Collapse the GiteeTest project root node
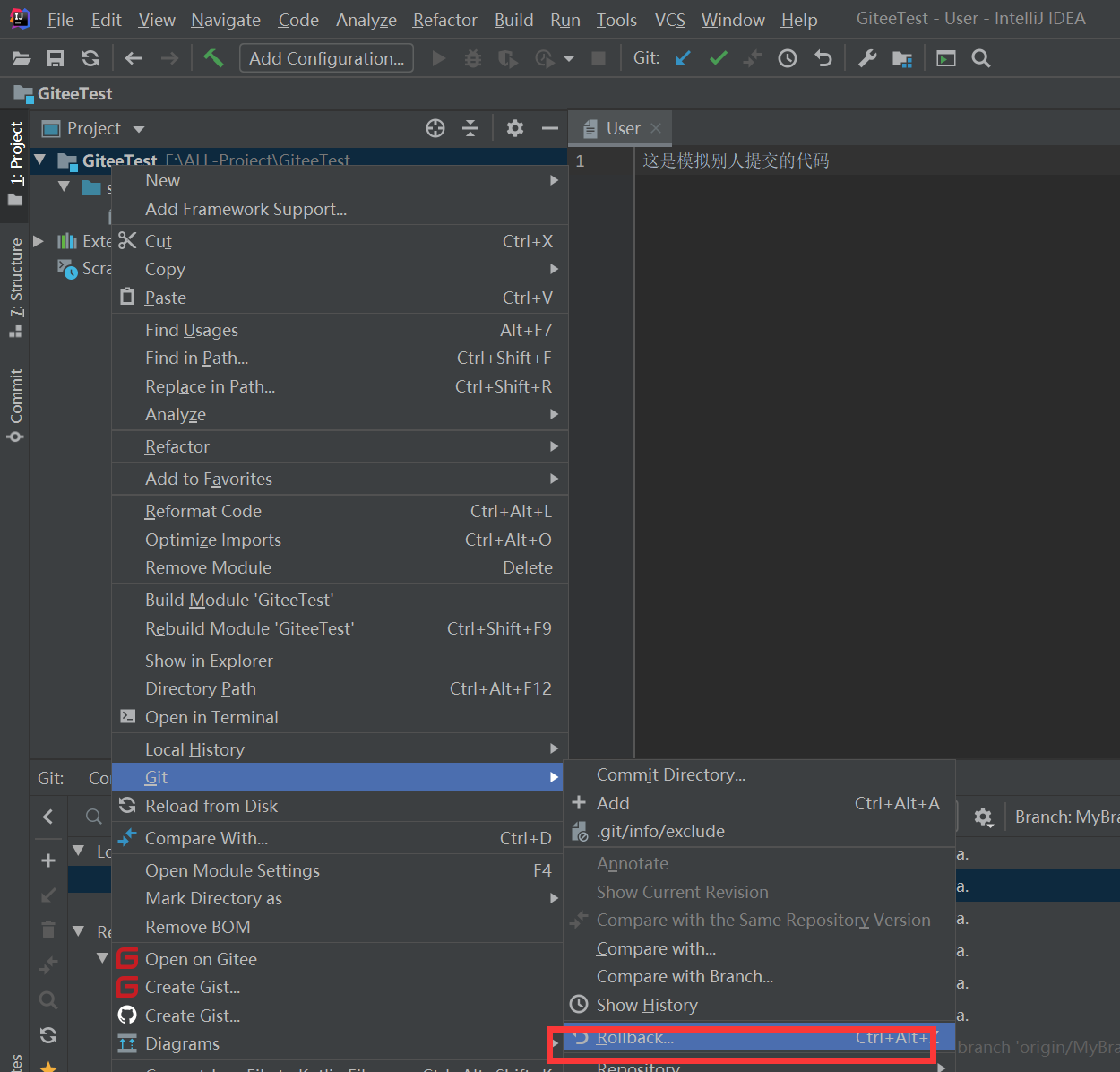1120x1072 pixels. tap(39, 160)
